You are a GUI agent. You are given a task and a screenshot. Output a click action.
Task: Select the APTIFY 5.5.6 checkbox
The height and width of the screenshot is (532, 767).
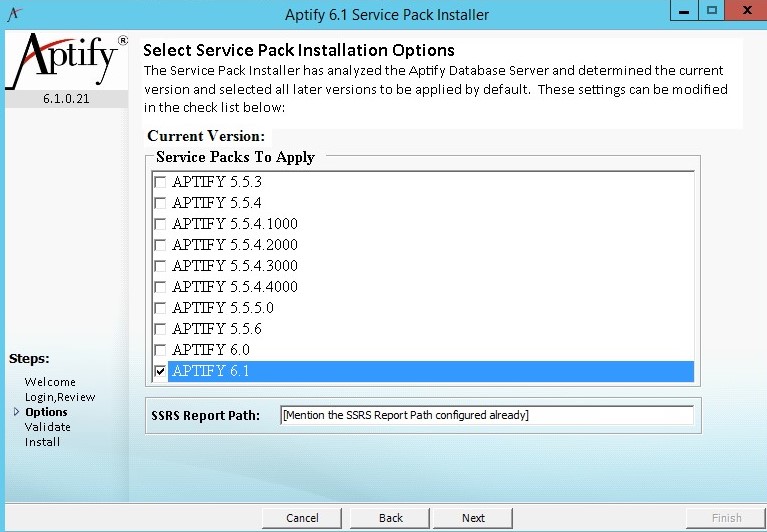[x=160, y=330]
